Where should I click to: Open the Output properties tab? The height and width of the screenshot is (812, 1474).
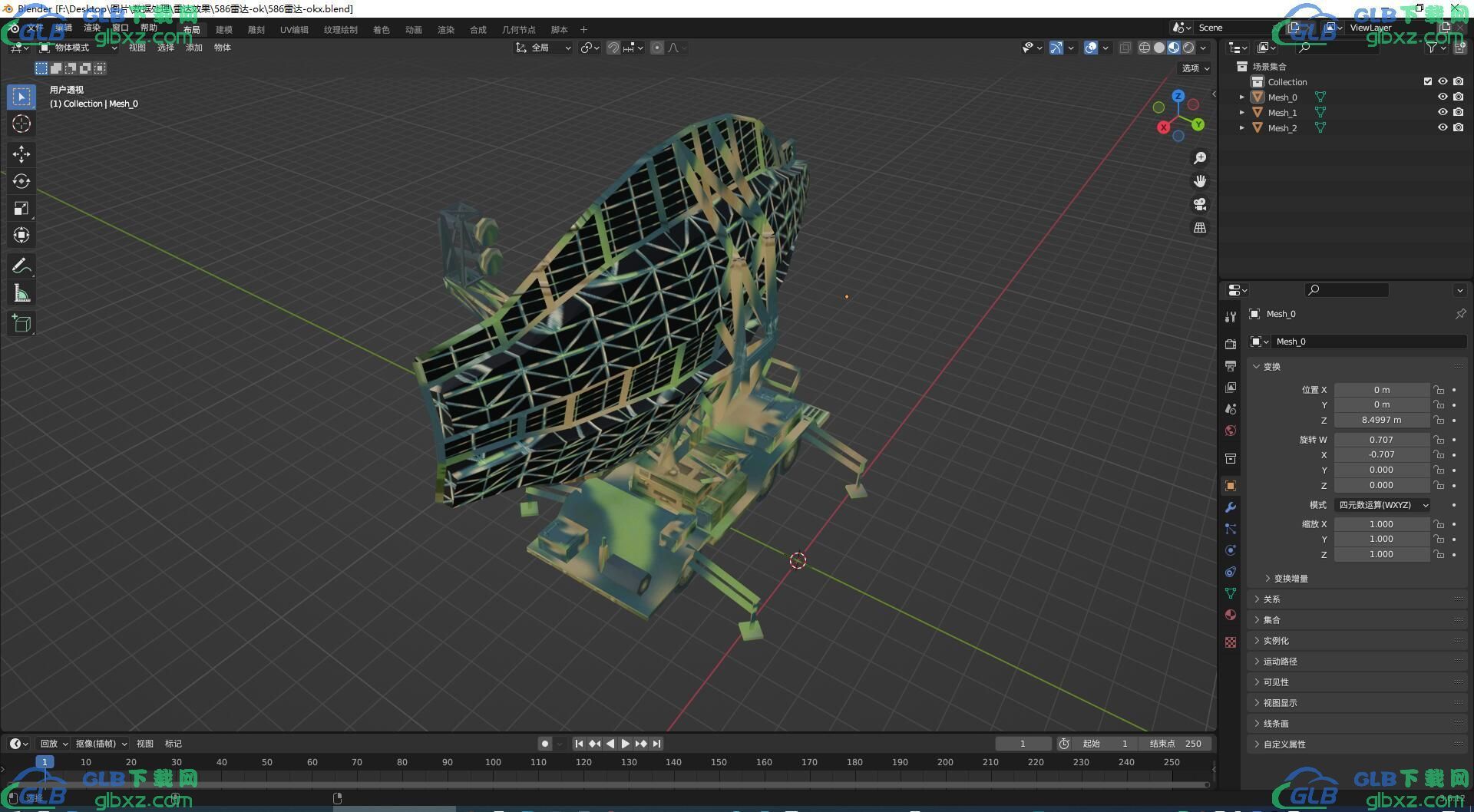pos(1231,365)
